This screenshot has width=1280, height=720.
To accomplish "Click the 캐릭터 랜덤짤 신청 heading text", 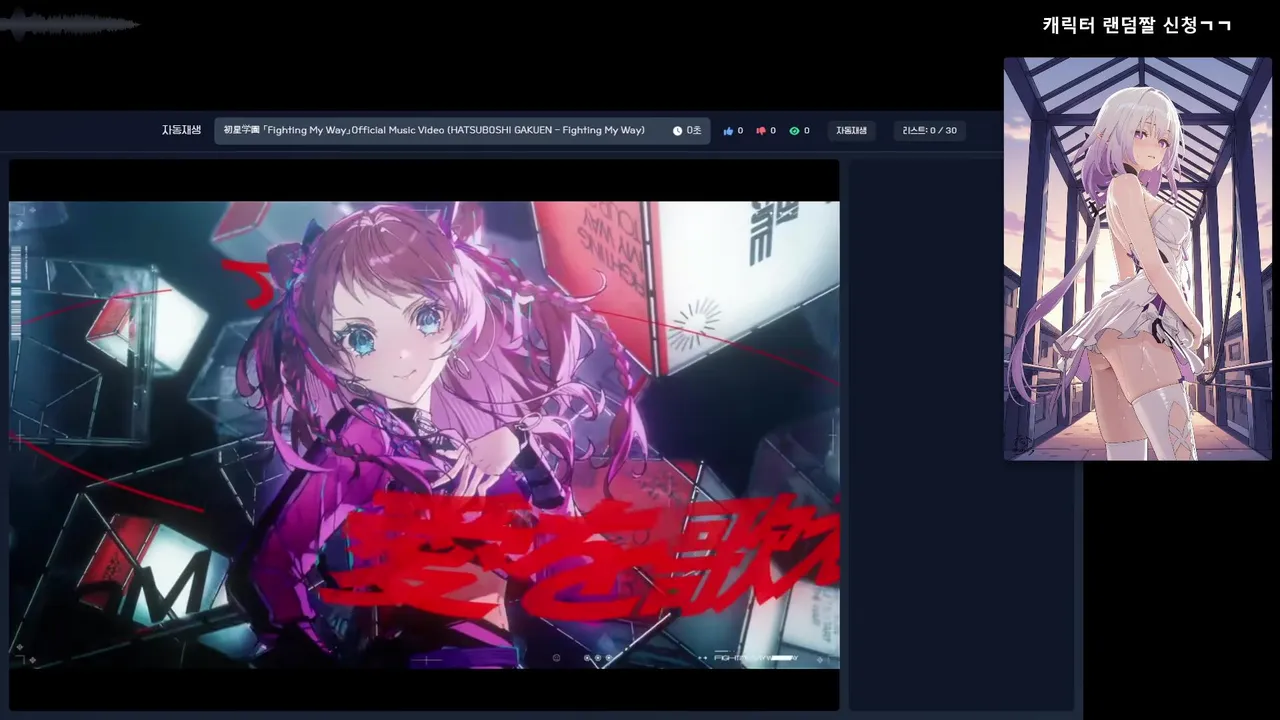I will (1137, 25).
